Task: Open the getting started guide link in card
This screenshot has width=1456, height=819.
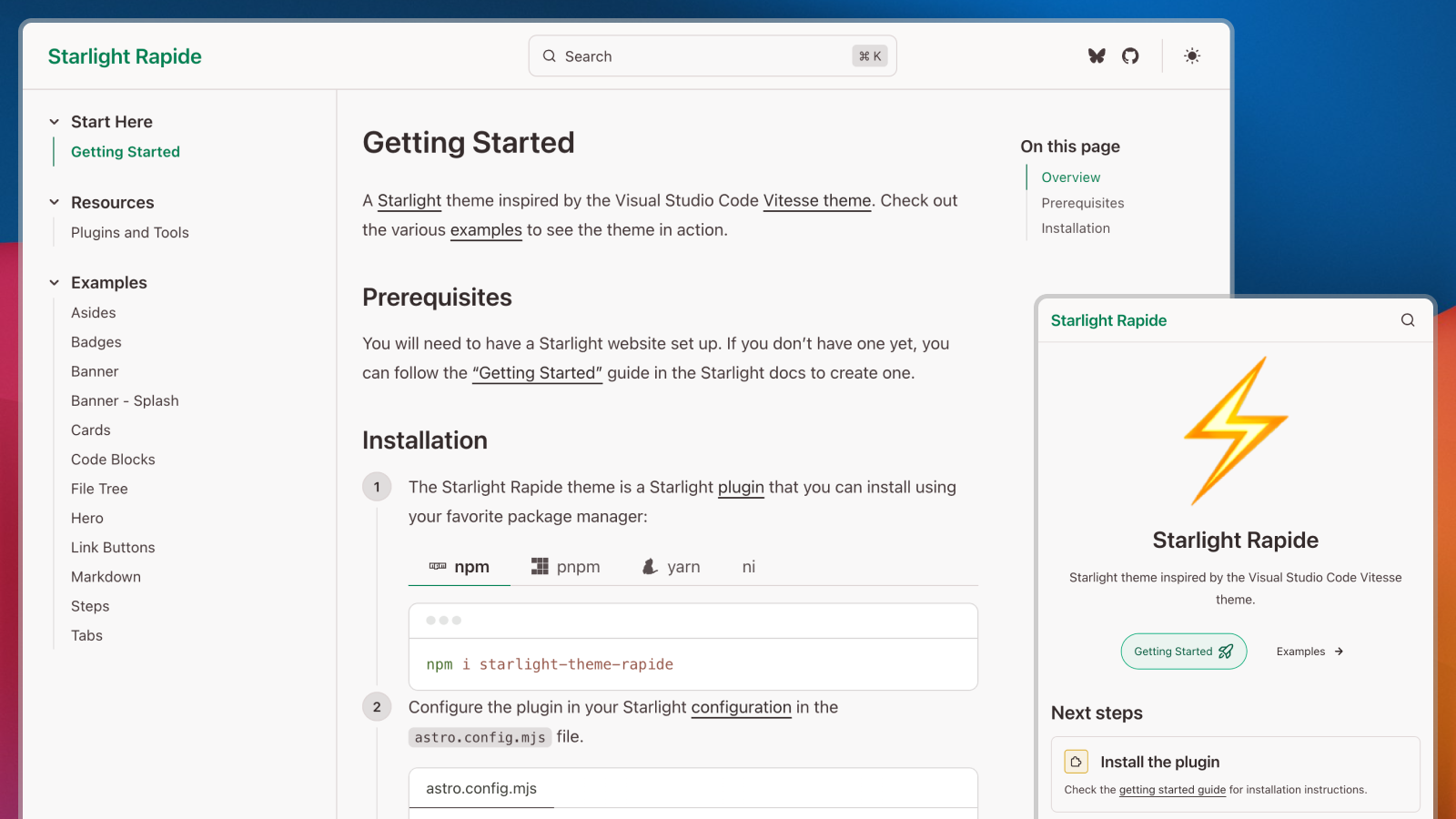Action: 1172,790
